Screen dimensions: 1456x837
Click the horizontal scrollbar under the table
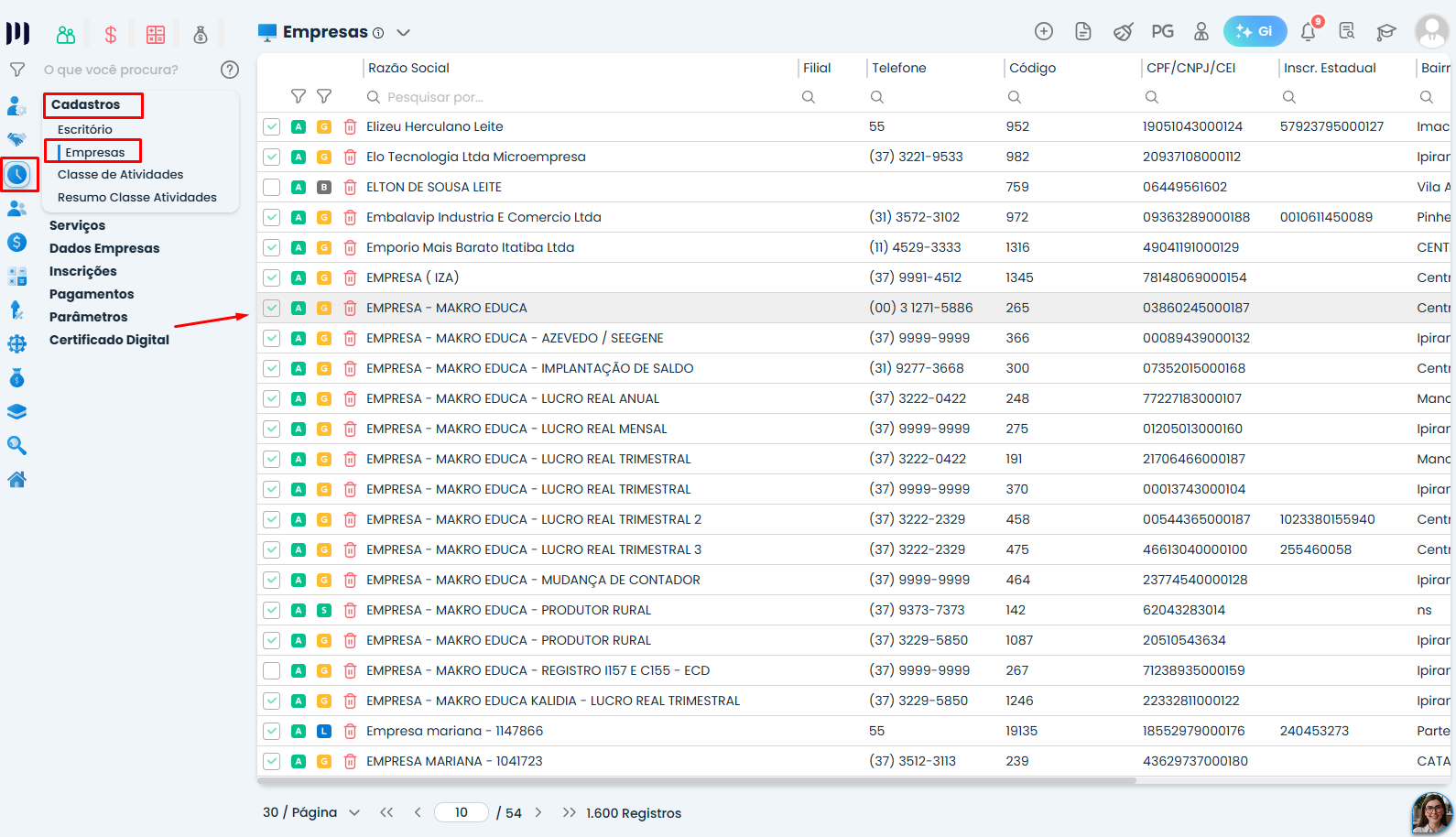(697, 781)
